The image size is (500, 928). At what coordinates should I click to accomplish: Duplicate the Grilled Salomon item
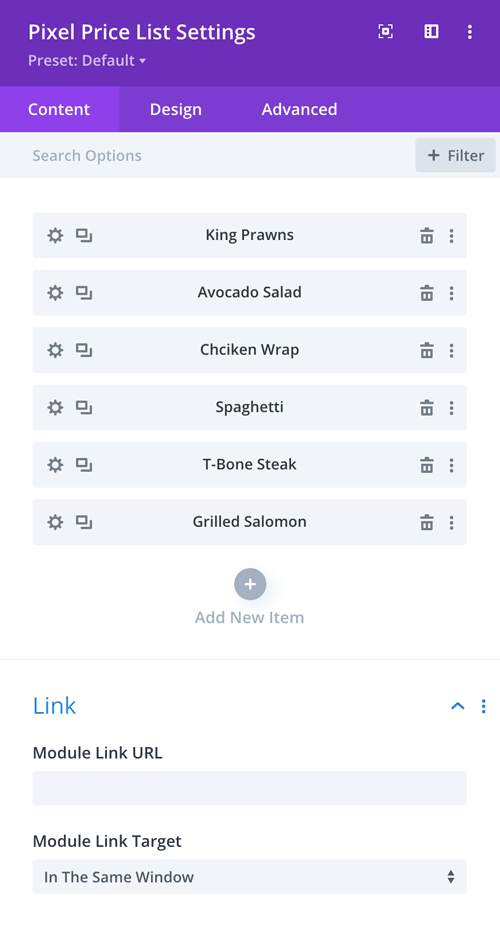84,523
